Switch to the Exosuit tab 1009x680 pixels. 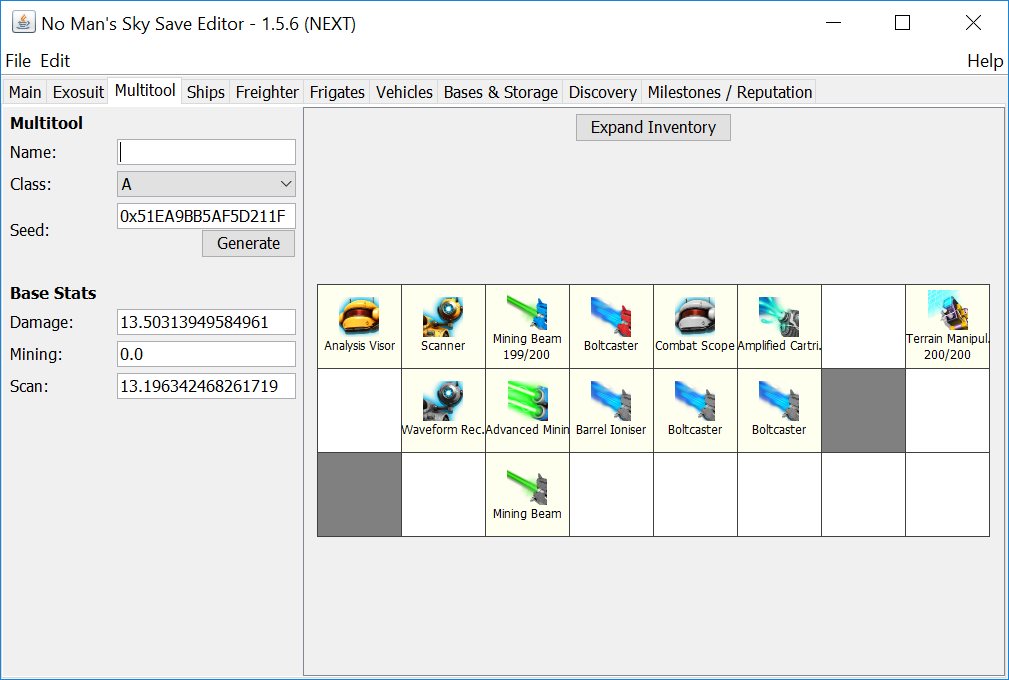(78, 92)
